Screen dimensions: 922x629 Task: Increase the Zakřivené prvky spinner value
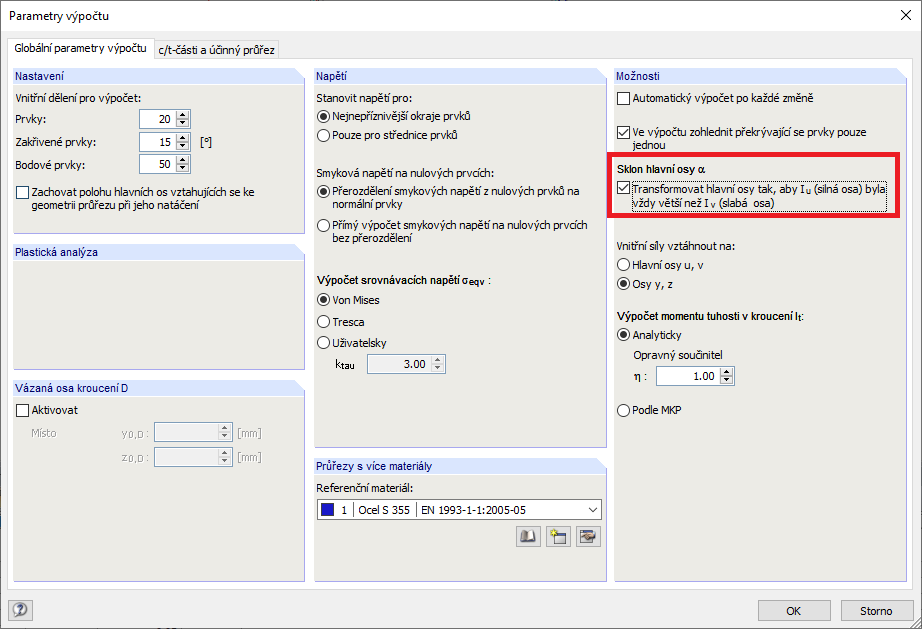pos(183,138)
